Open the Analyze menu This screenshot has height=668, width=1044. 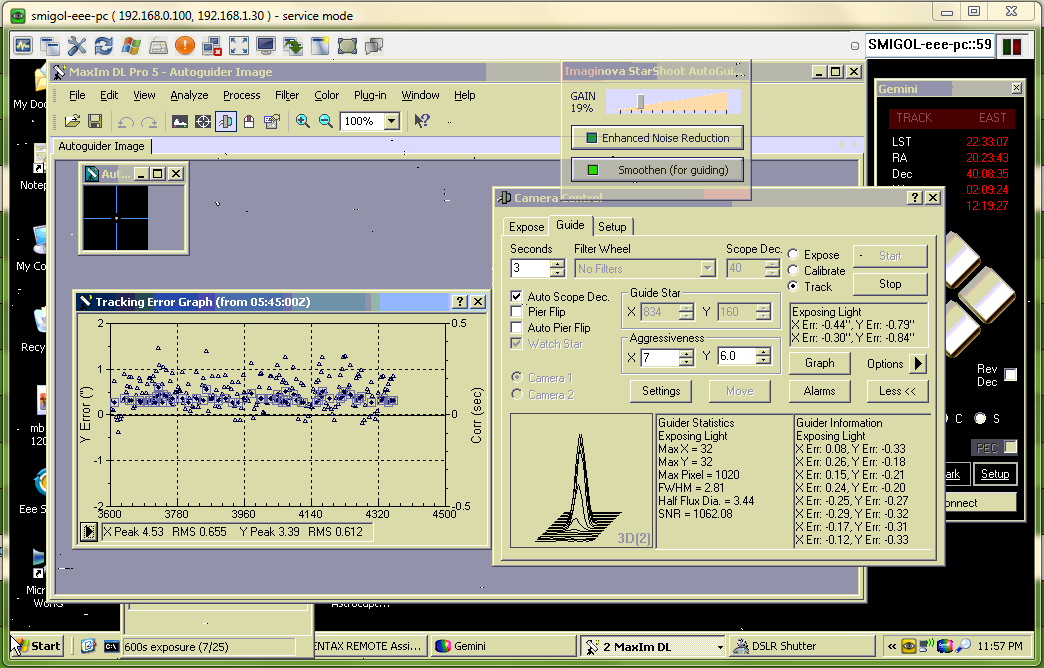pyautogui.click(x=189, y=95)
